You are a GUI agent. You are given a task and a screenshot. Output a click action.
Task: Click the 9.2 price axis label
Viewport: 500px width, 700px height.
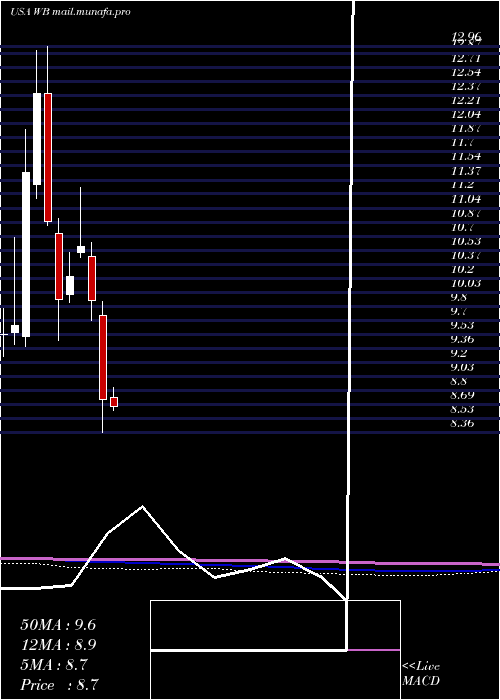[x=460, y=354]
